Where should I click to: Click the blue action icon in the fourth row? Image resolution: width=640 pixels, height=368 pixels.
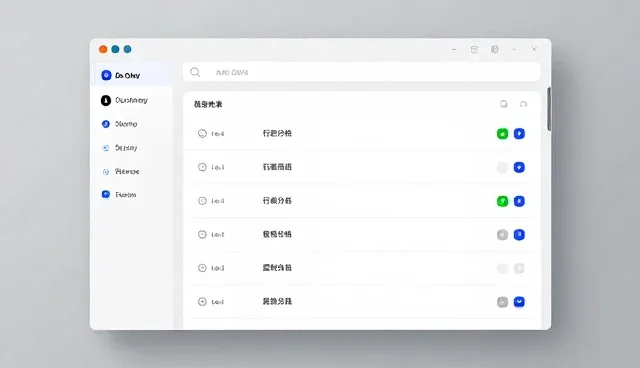pyautogui.click(x=519, y=235)
